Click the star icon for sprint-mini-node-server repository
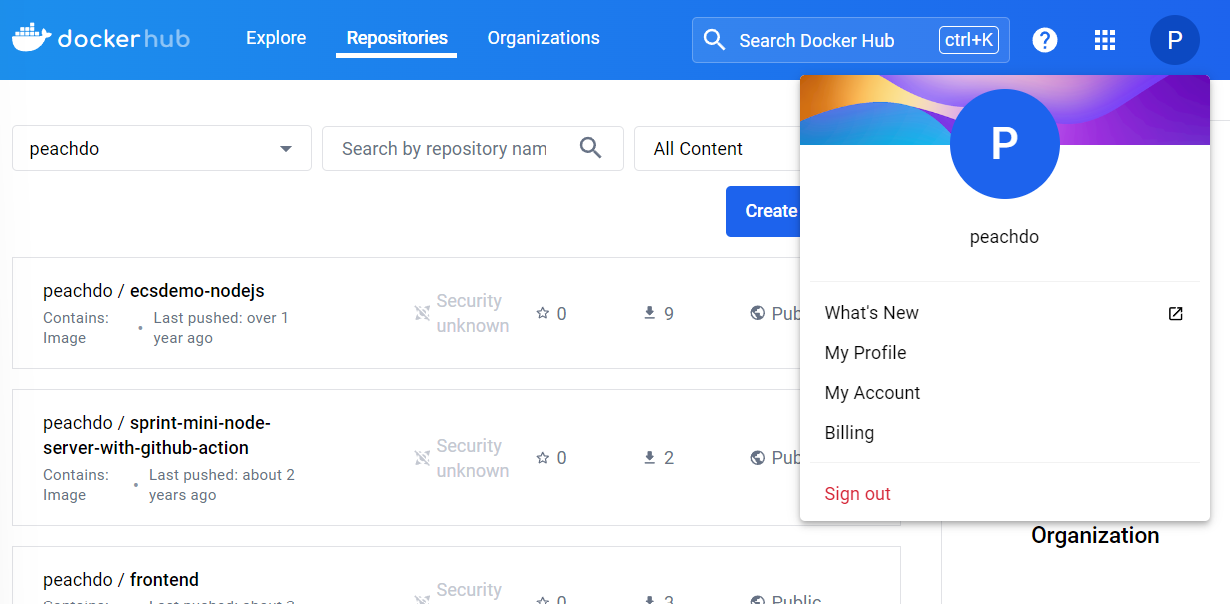This screenshot has height=604, width=1230. pyautogui.click(x=543, y=458)
